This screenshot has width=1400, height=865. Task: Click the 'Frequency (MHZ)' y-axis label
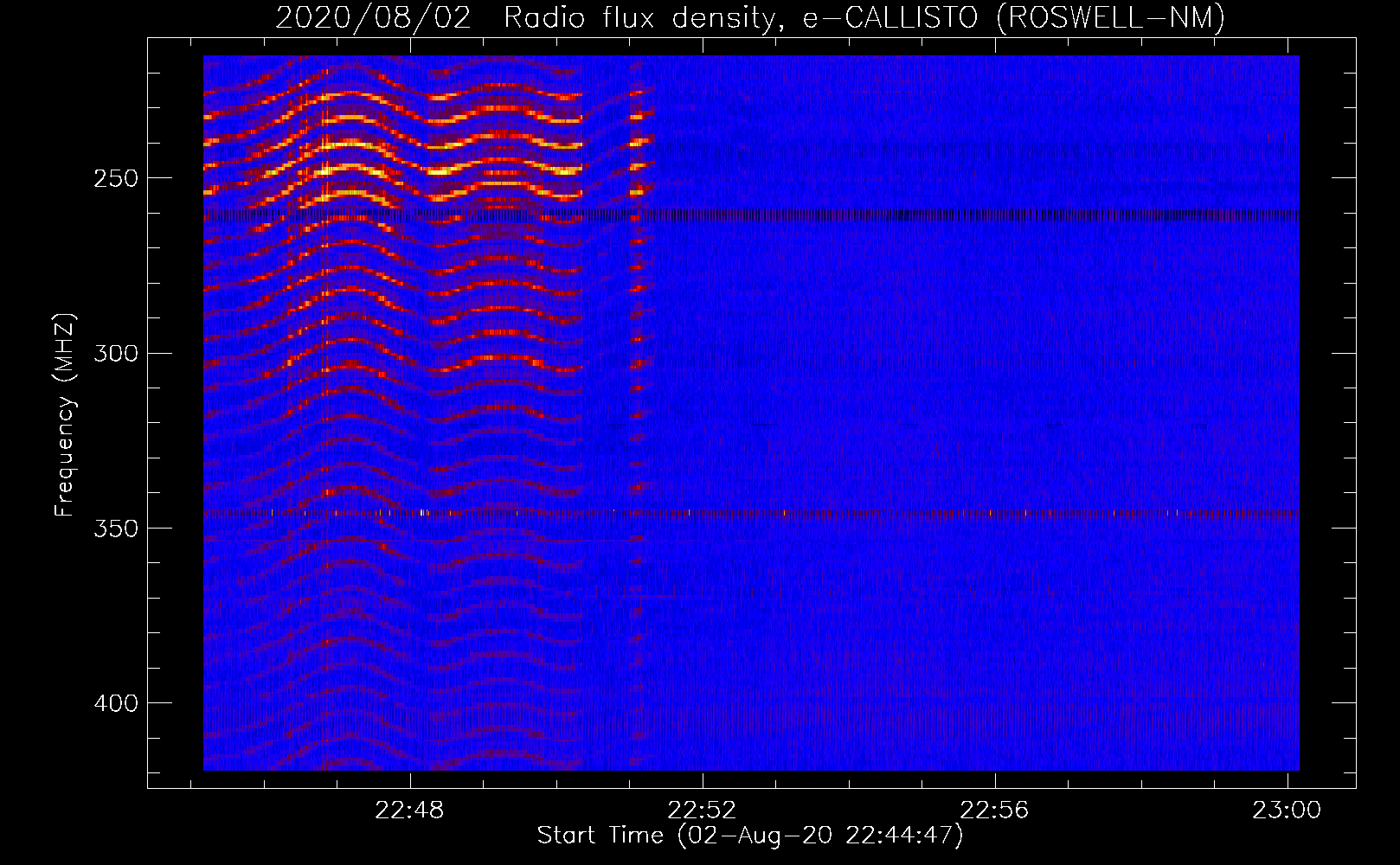65,414
